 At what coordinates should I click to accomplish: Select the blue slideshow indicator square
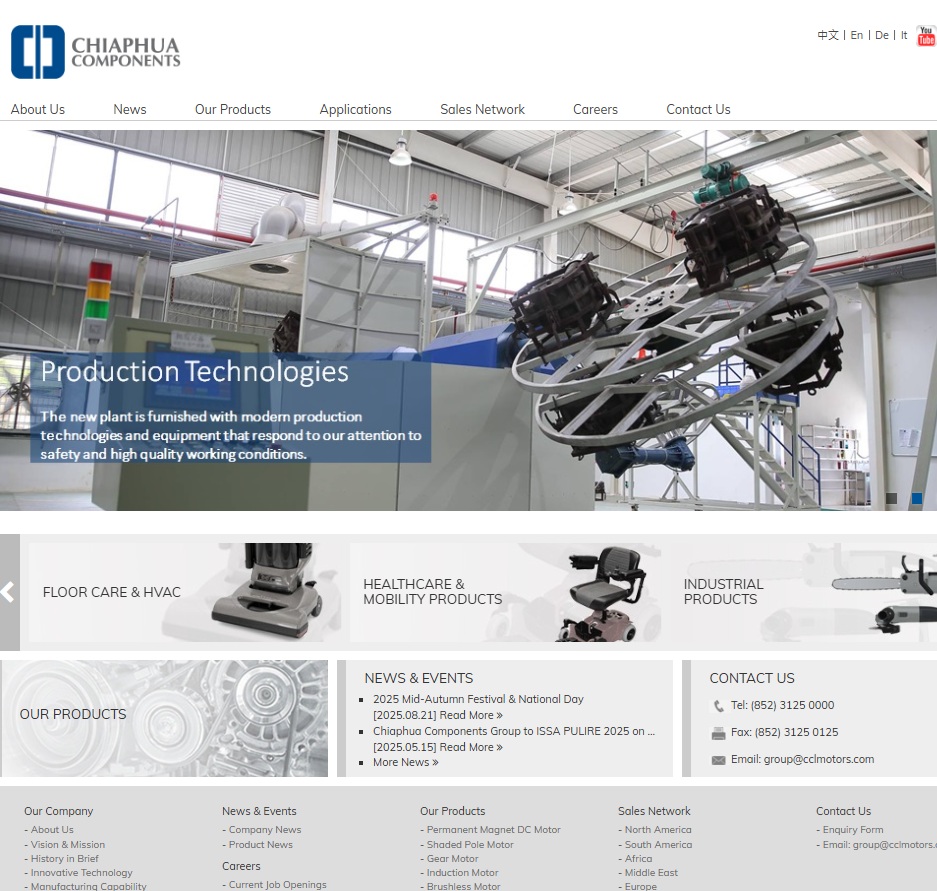(916, 498)
